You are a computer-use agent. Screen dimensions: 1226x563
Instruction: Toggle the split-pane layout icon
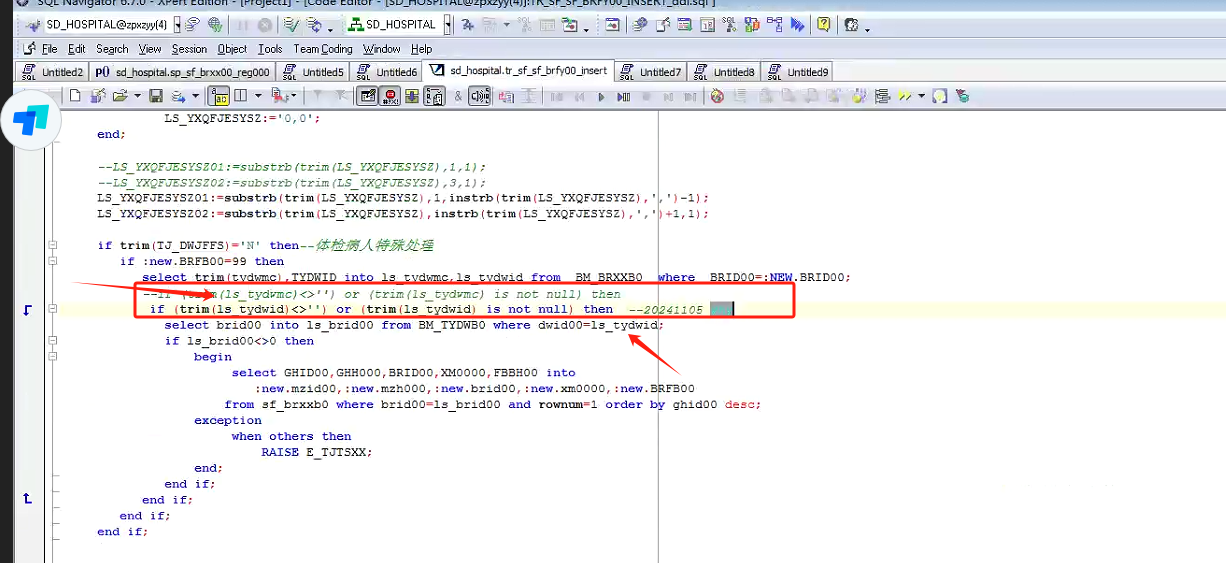pos(241,96)
